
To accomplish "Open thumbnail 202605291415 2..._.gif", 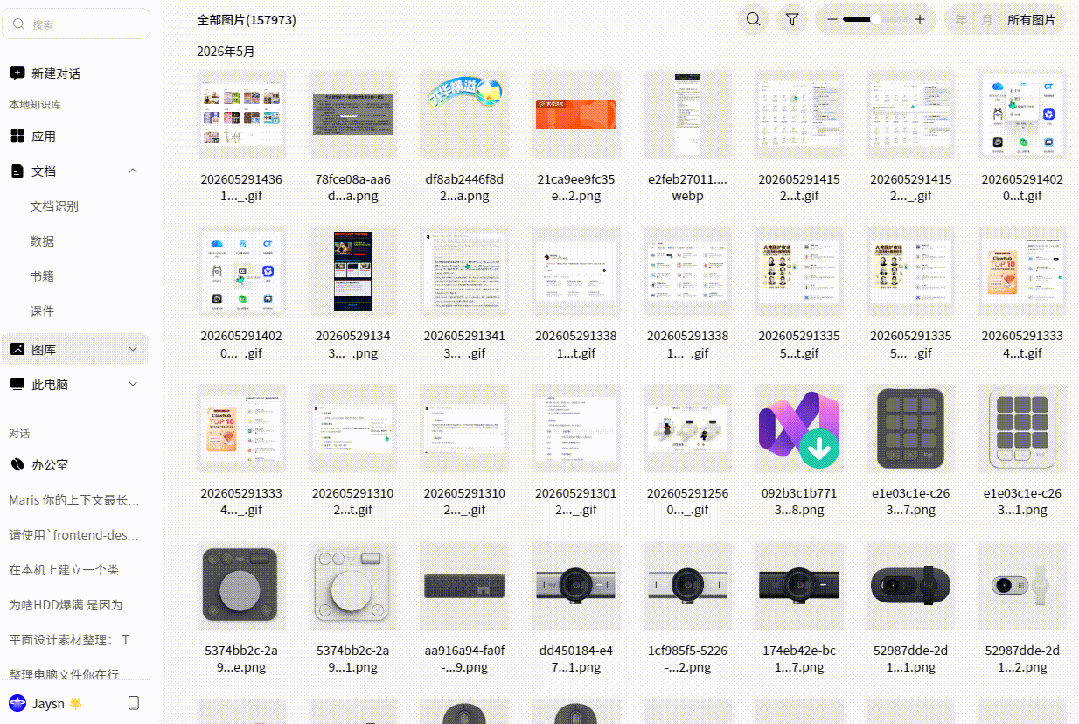I will click(x=910, y=114).
